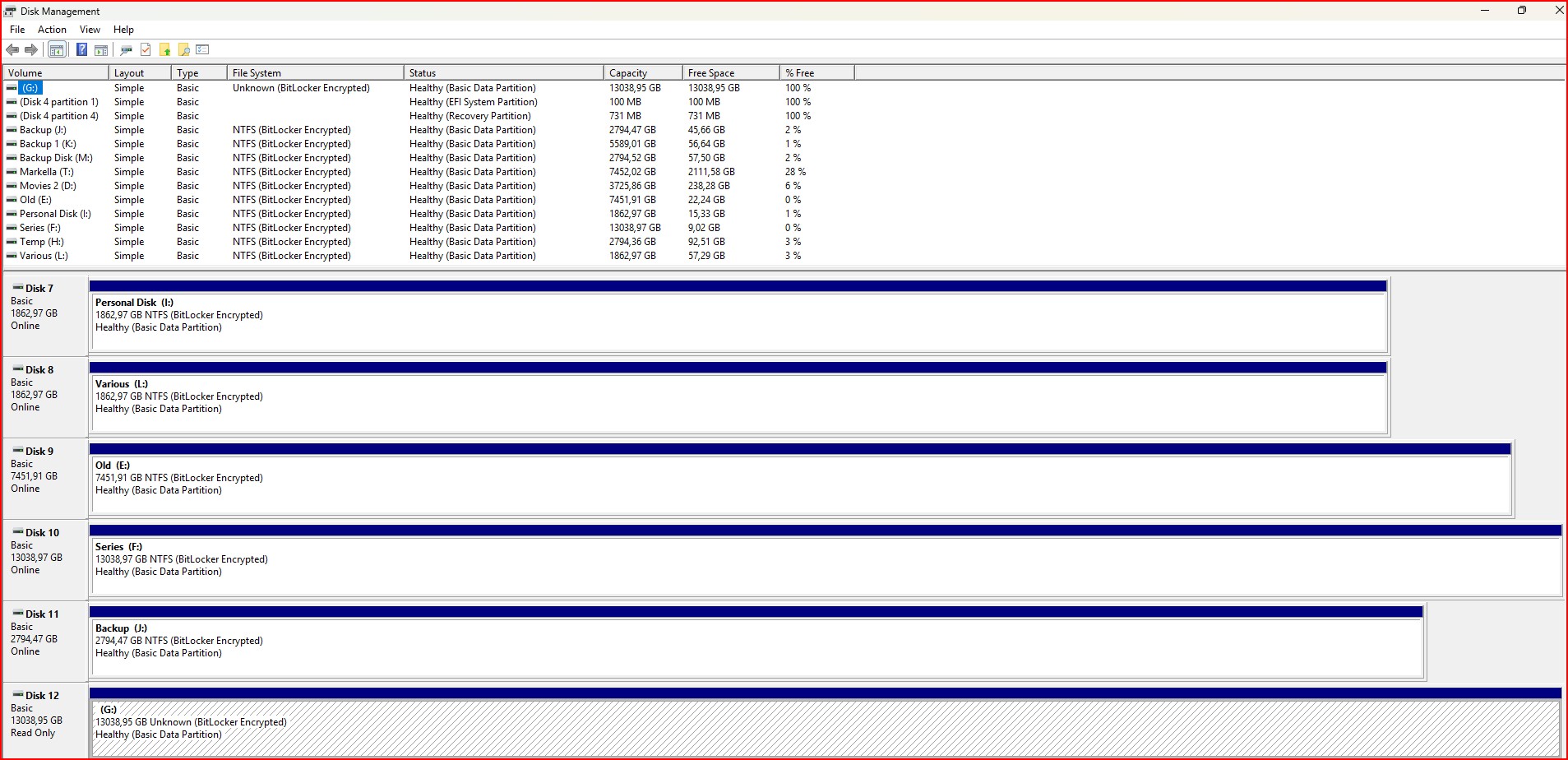Image resolution: width=1568 pixels, height=760 pixels.
Task: Click the checkmark document Properties toolbar icon
Action: 146,50
